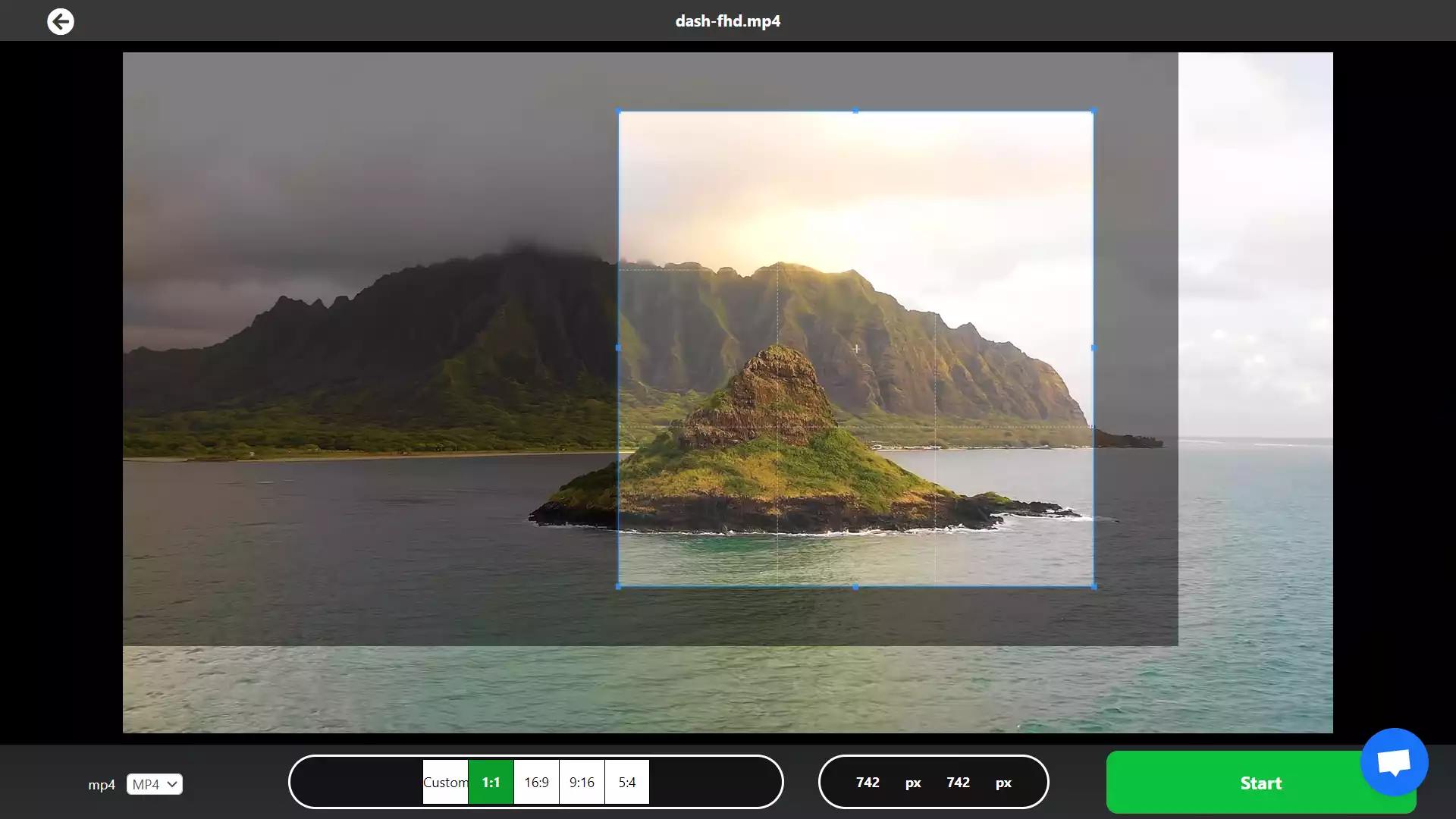Click the crop center crosshair
Image resolution: width=1456 pixels, height=819 pixels.
(x=856, y=349)
